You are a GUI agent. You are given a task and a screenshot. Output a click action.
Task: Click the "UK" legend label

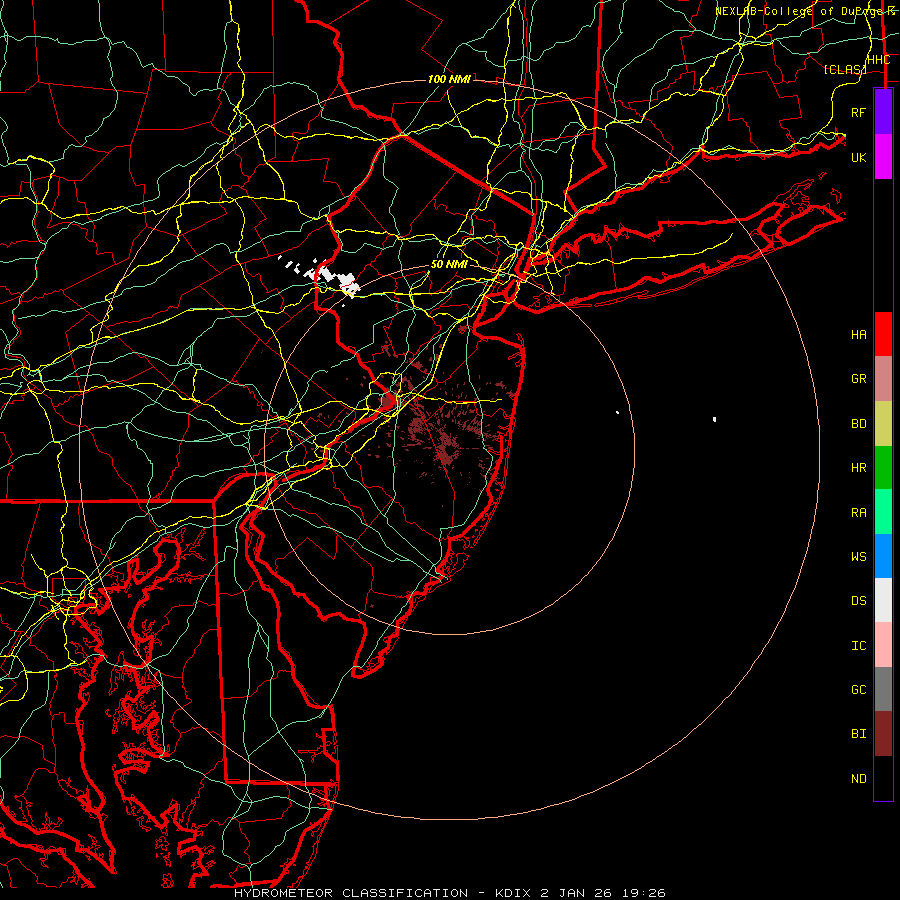(858, 157)
